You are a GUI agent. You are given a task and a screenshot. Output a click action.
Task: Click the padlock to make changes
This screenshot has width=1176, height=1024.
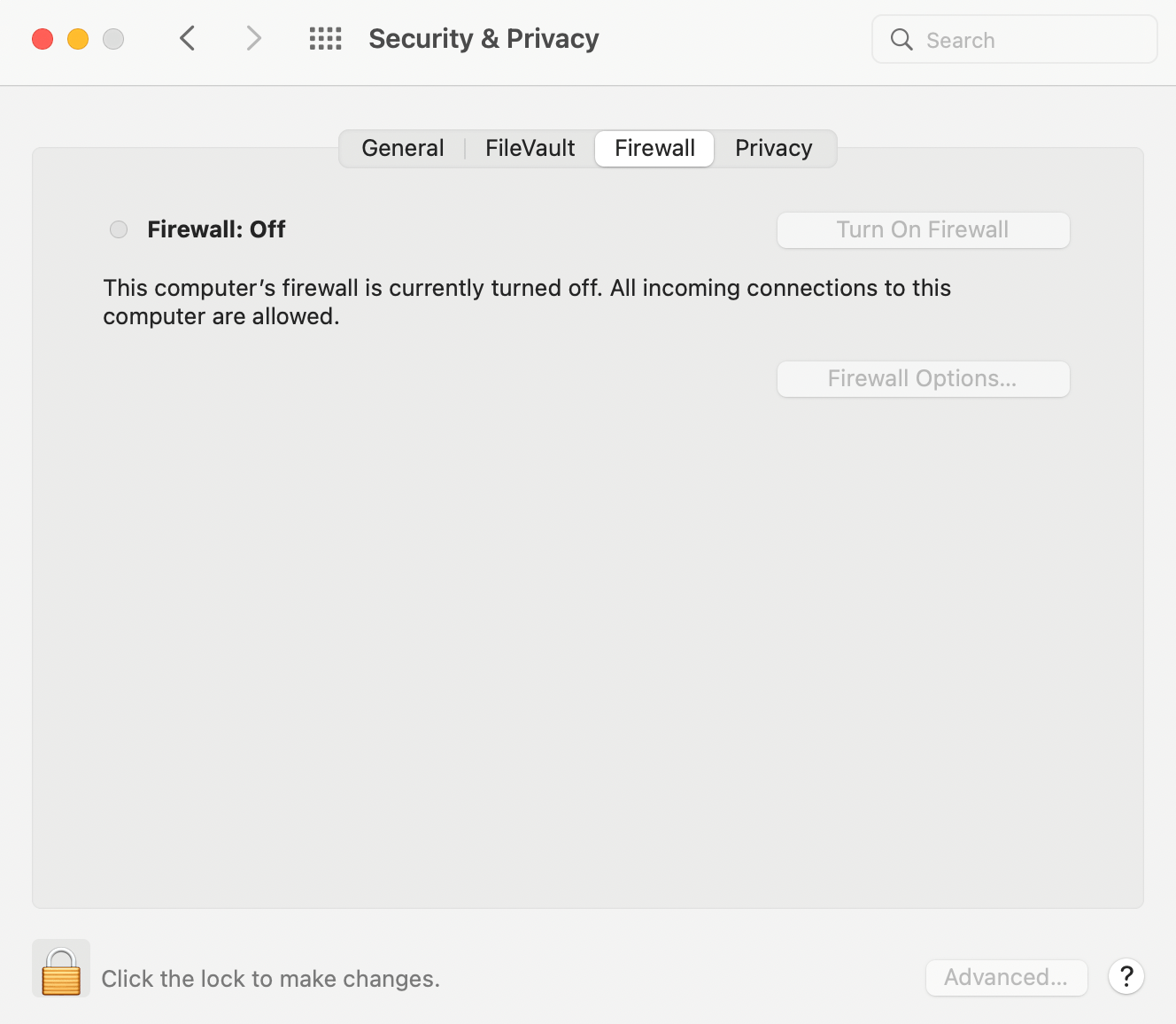(x=60, y=968)
